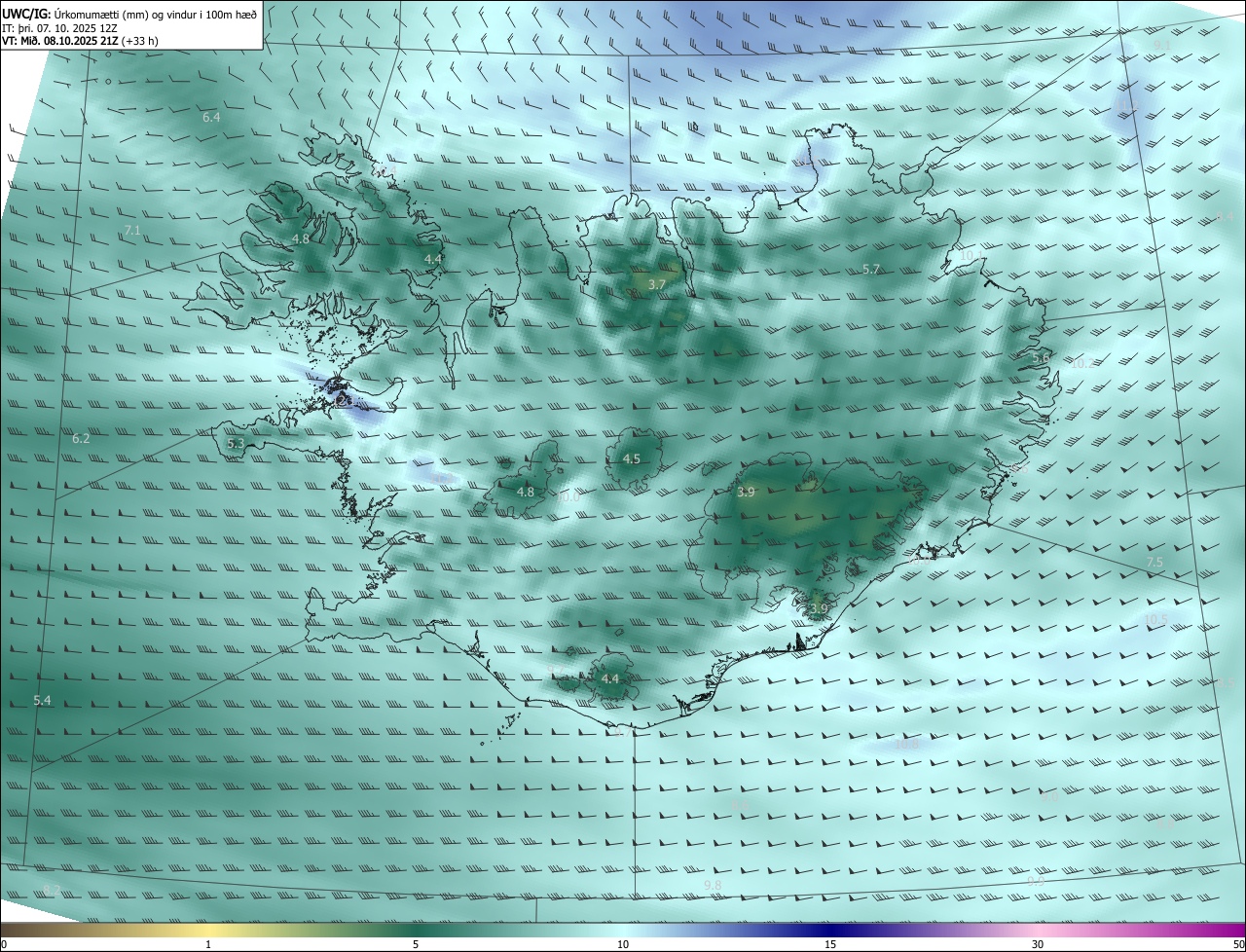Pick the 7.1 value label on the map

point(133,231)
